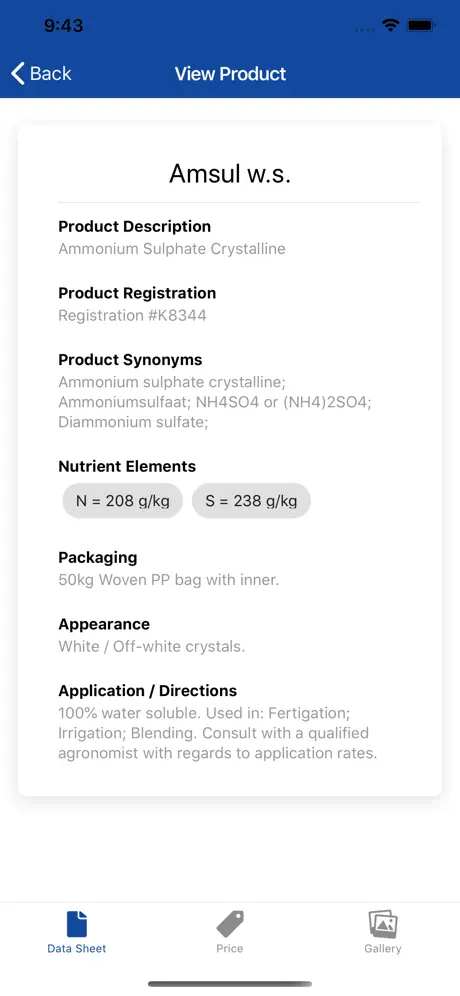The width and height of the screenshot is (460, 996).
Task: Tap the N = 208 g/kg chip
Action: click(x=123, y=501)
